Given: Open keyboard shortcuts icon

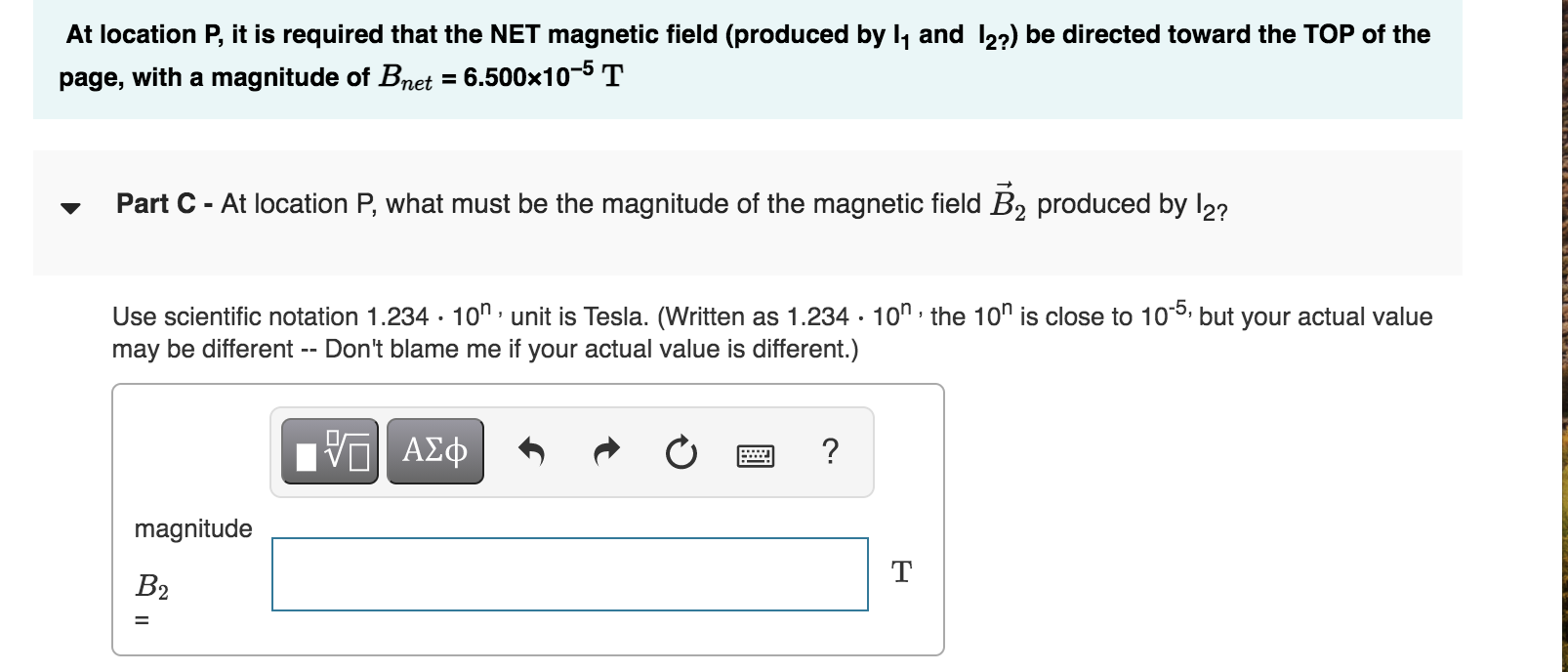Looking at the screenshot, I should pos(754,454).
